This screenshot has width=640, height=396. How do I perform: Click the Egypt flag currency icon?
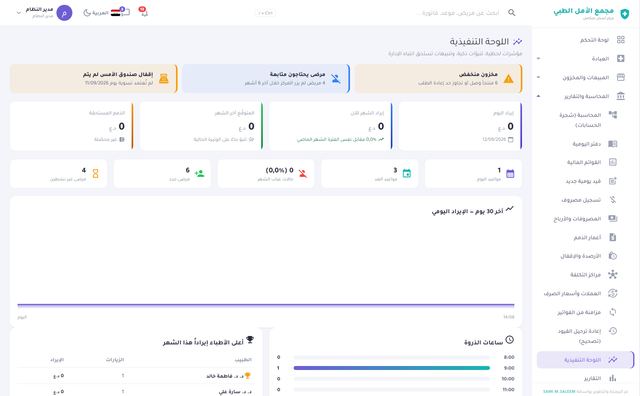tap(116, 13)
